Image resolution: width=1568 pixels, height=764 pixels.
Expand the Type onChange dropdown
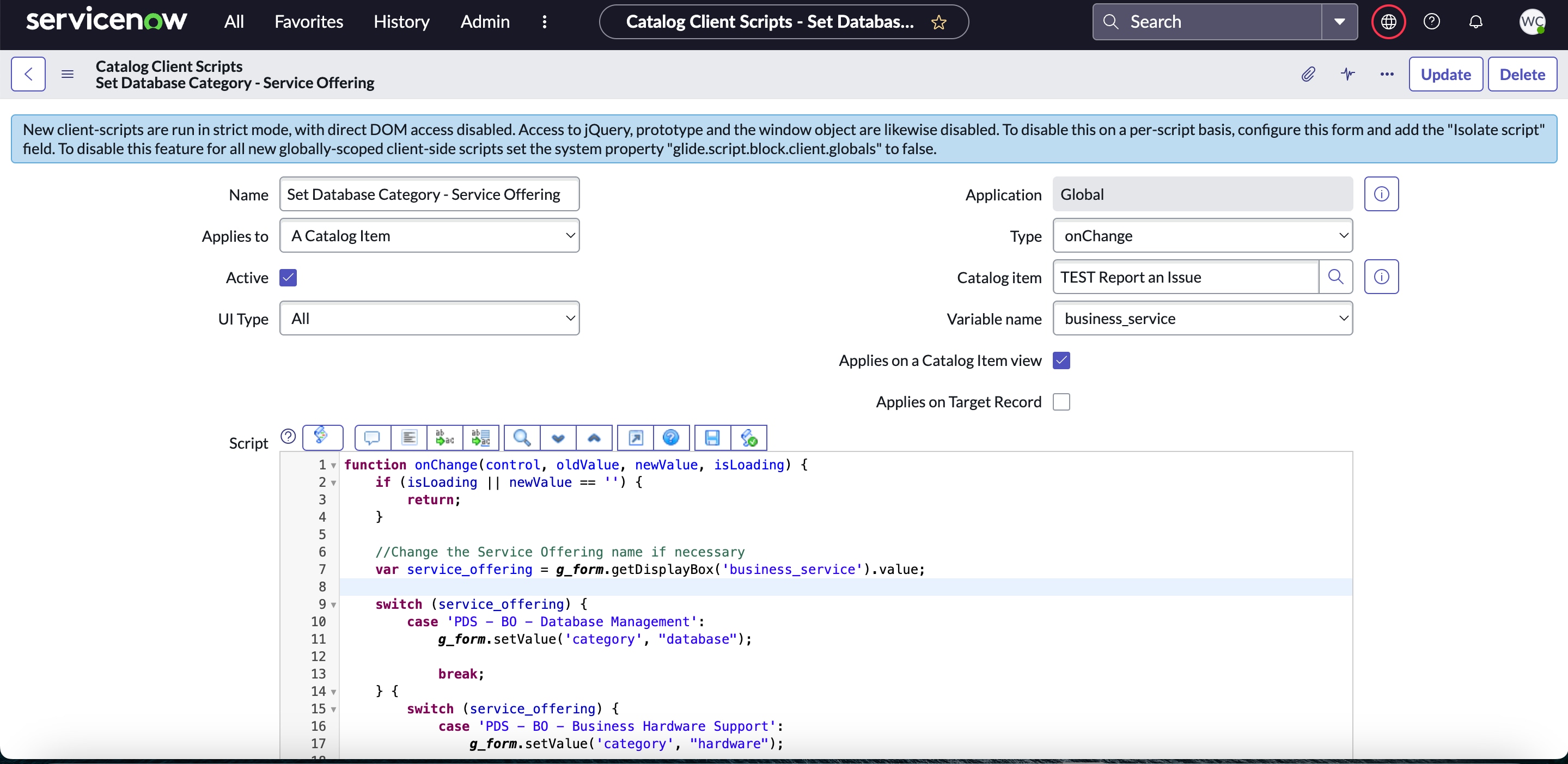tap(1202, 236)
